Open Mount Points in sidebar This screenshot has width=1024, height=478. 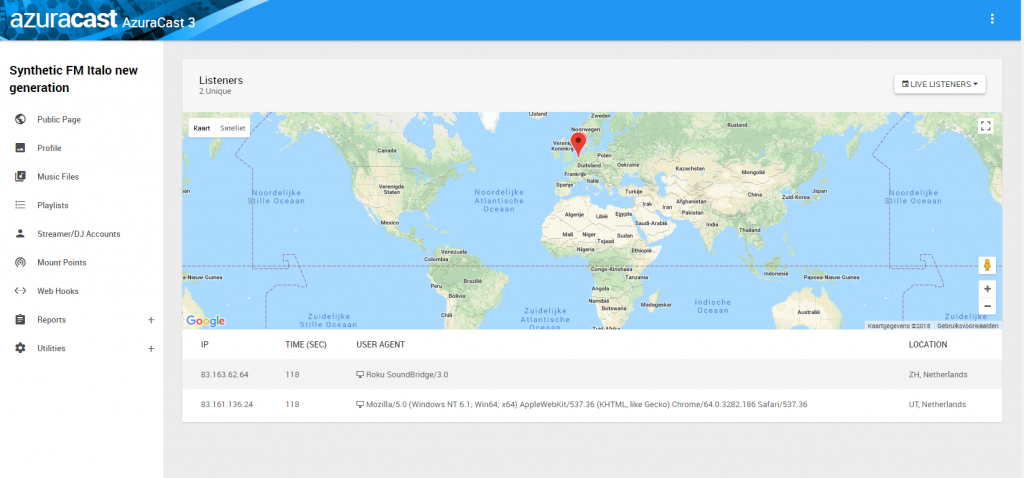[x=61, y=263]
